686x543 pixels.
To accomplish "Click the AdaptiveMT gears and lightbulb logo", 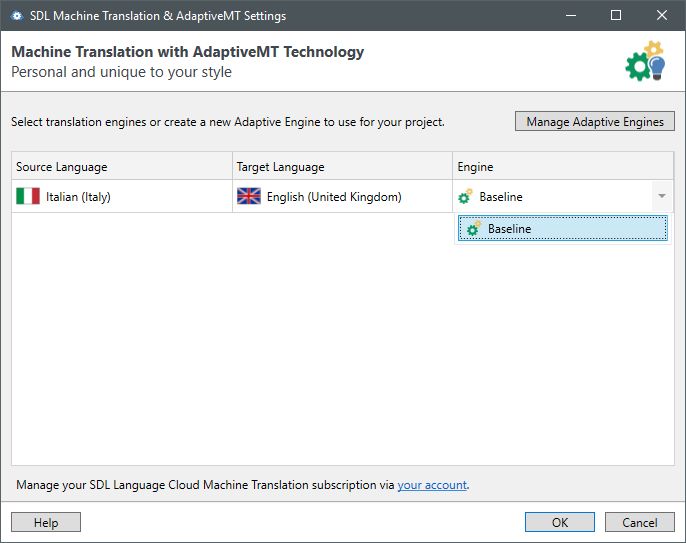I will pyautogui.click(x=644, y=62).
